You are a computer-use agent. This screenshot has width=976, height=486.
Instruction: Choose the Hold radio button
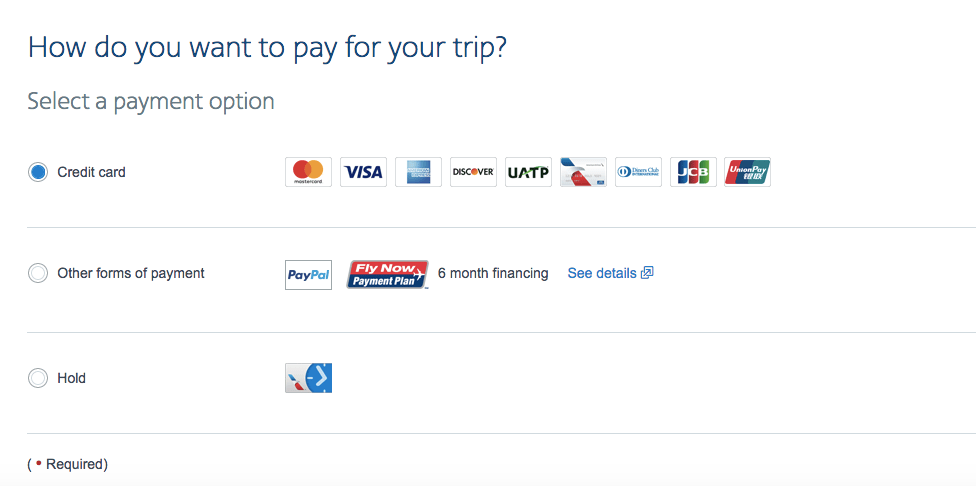(38, 378)
